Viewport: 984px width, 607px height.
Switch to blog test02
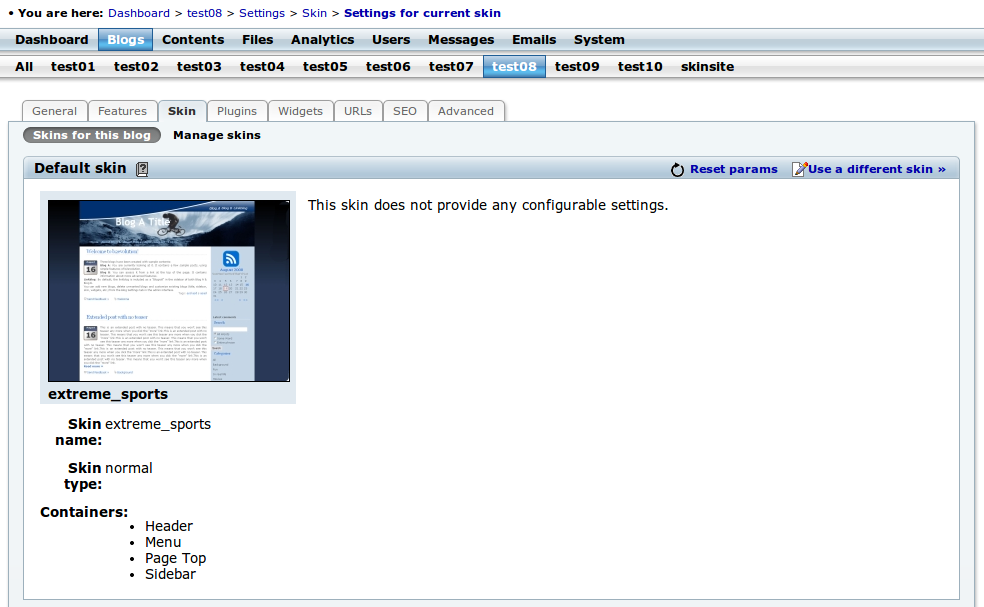(x=136, y=67)
